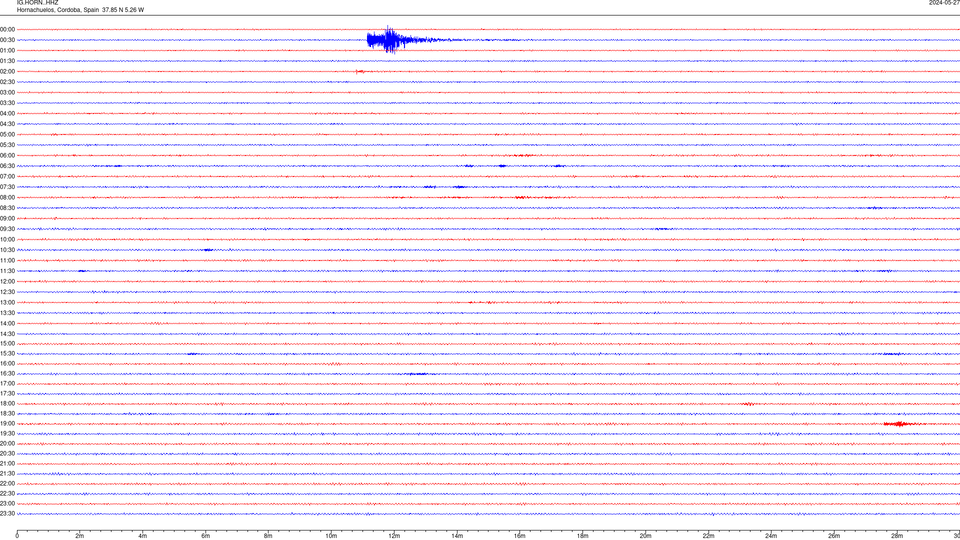The image size is (960, 540).
Task: Click the 03:00 time label
Action: point(7,92)
